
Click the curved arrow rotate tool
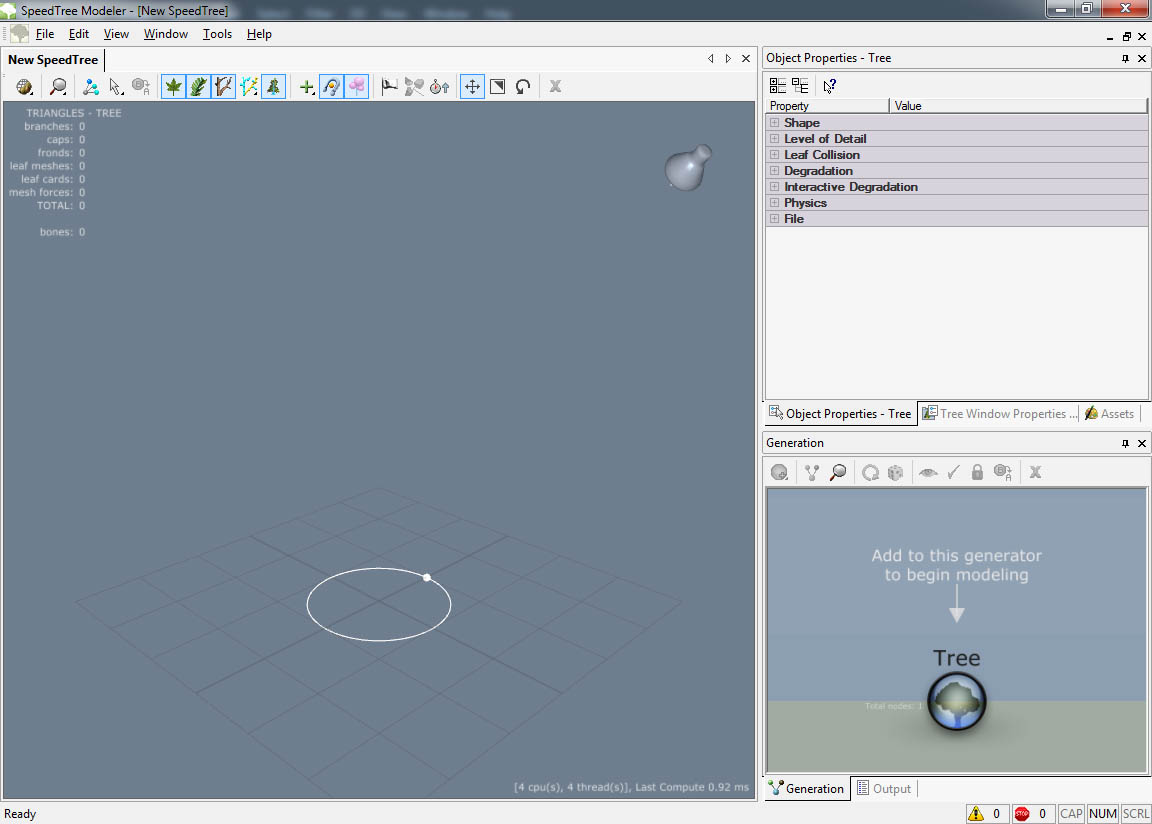pyautogui.click(x=522, y=87)
